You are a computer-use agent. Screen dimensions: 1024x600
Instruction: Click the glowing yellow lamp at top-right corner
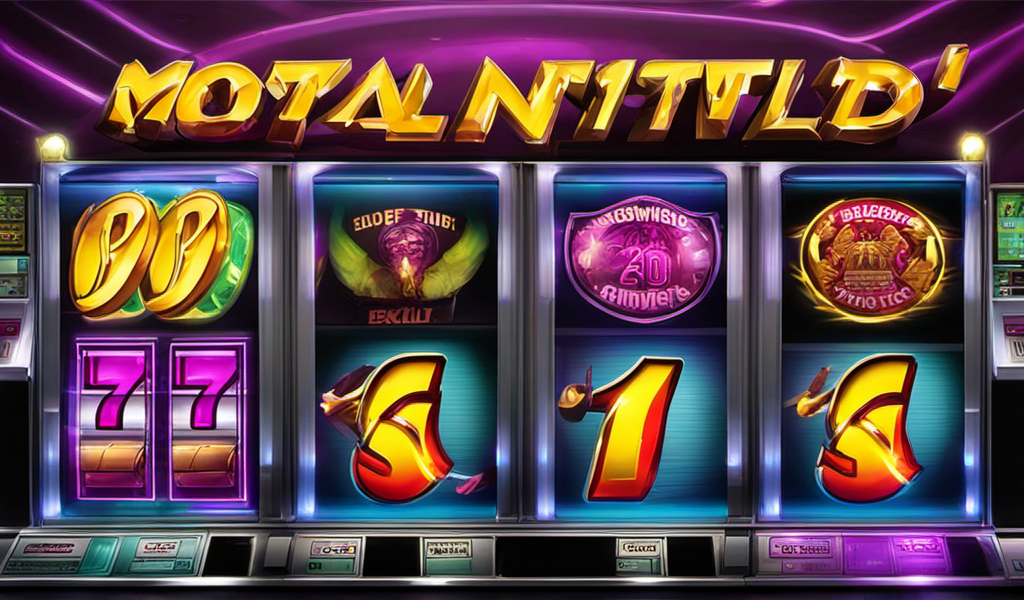pos(972,147)
